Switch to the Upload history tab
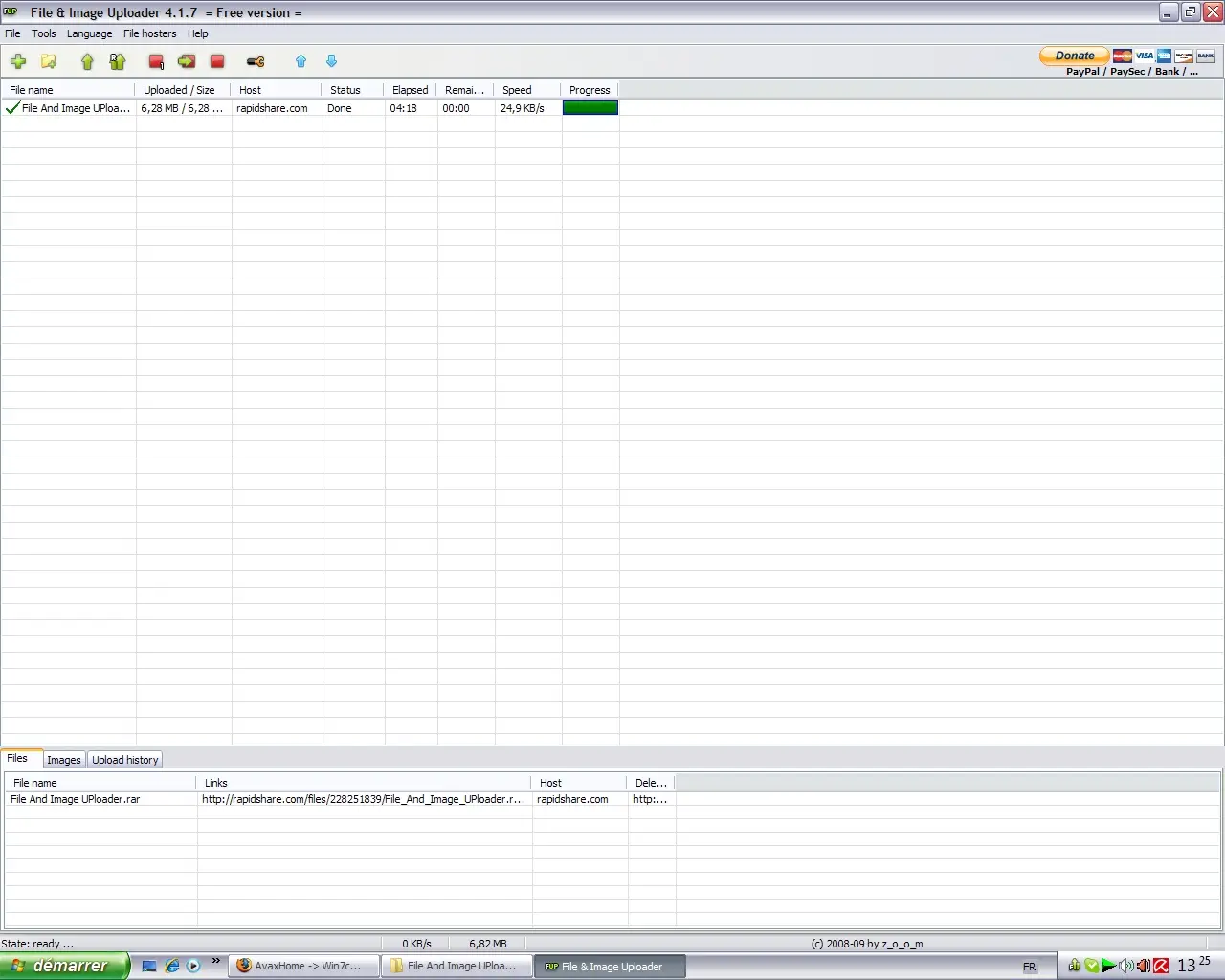Viewport: 1225px width, 980px height. point(125,760)
